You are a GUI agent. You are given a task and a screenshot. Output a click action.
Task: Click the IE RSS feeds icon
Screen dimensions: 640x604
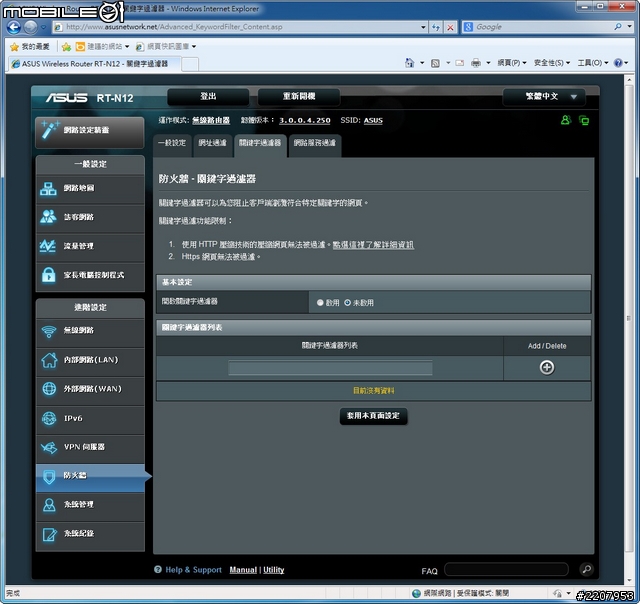coord(436,63)
